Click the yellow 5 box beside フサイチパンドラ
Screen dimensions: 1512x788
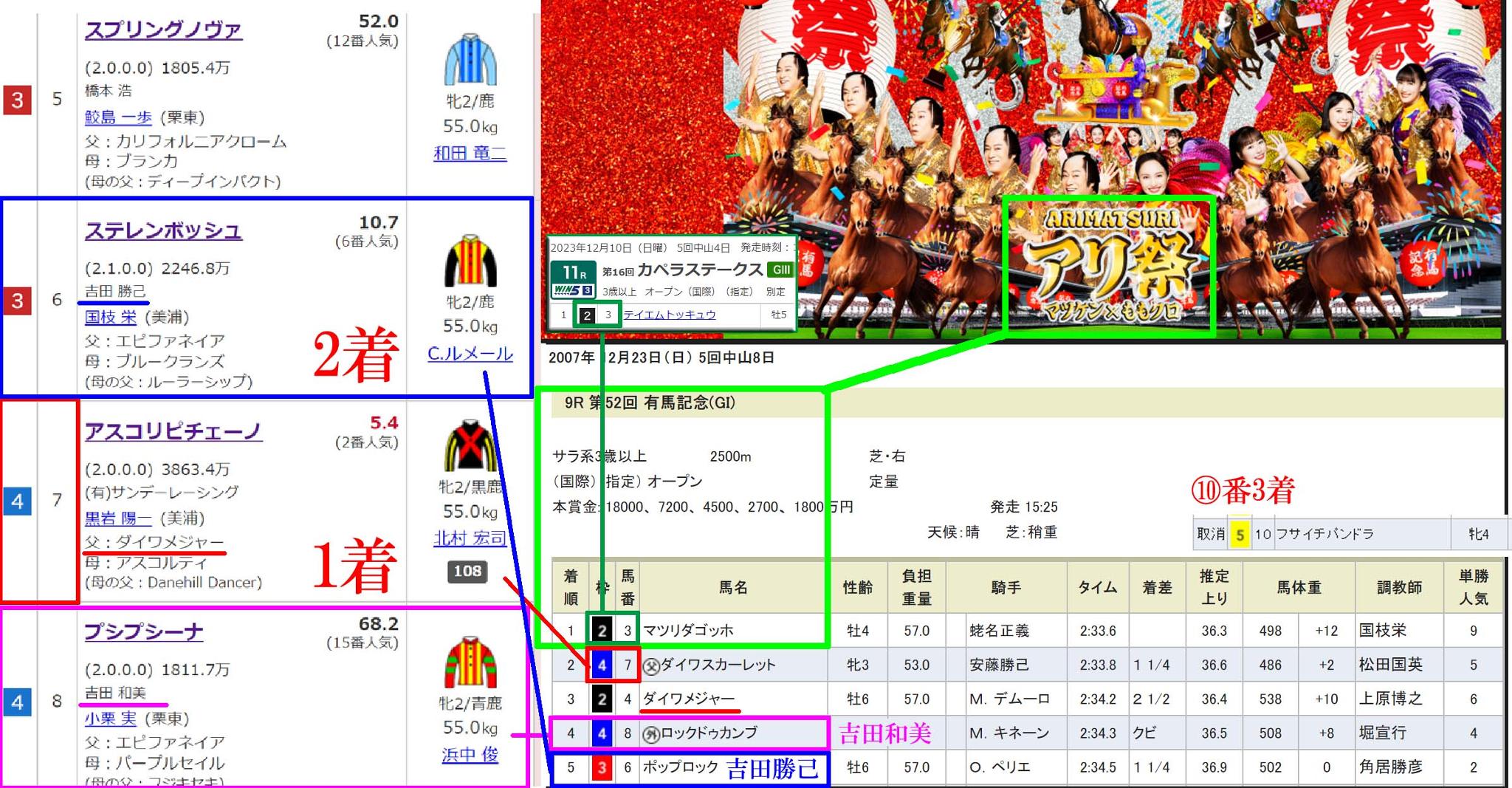(x=1240, y=534)
